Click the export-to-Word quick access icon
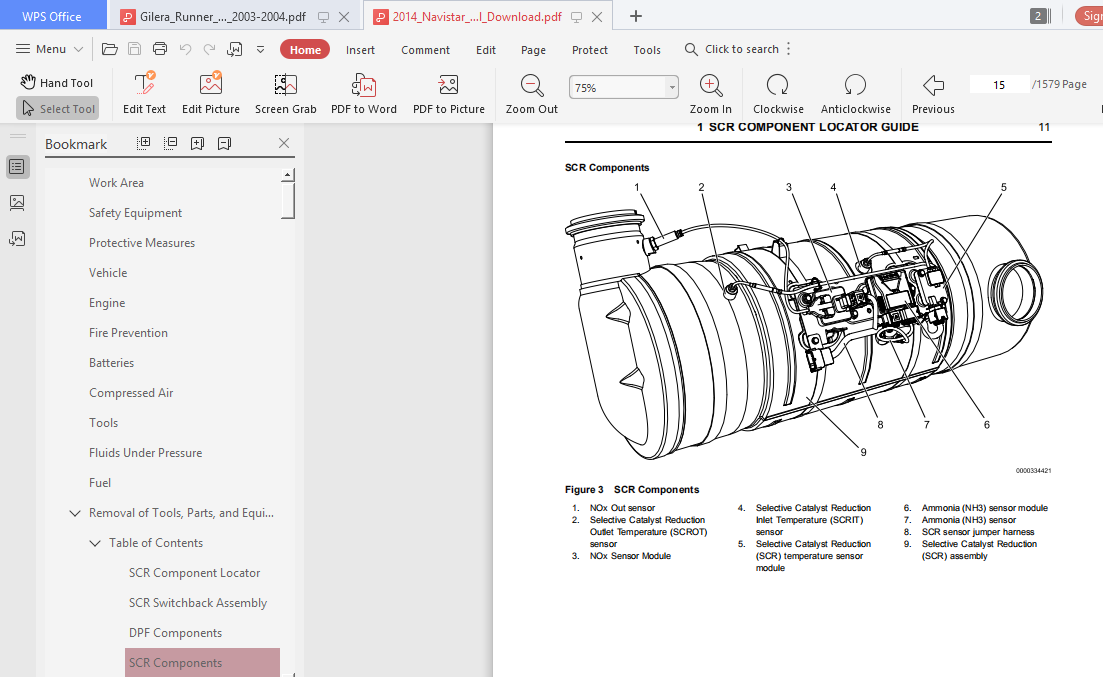Image resolution: width=1103 pixels, height=677 pixels. (235, 49)
